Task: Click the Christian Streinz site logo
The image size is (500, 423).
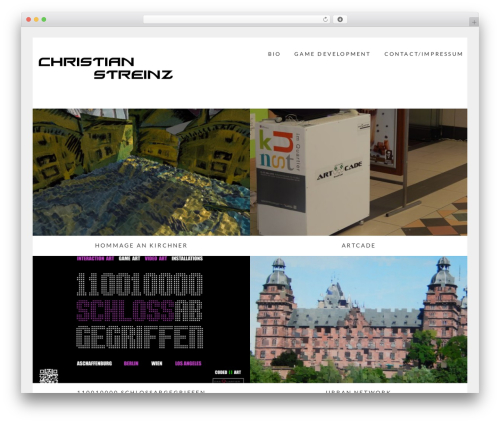Action: (106, 68)
